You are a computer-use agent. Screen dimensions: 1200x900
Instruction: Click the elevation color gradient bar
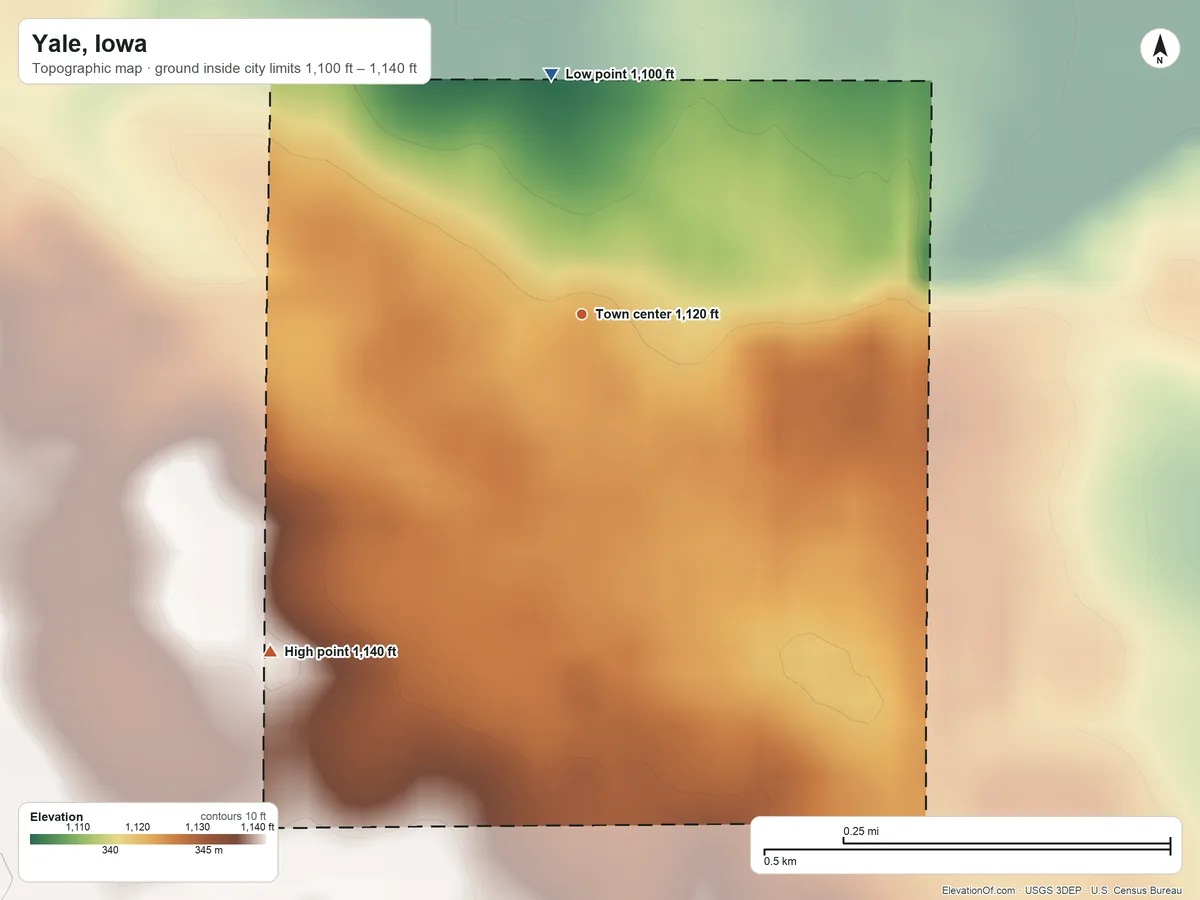(x=148, y=840)
